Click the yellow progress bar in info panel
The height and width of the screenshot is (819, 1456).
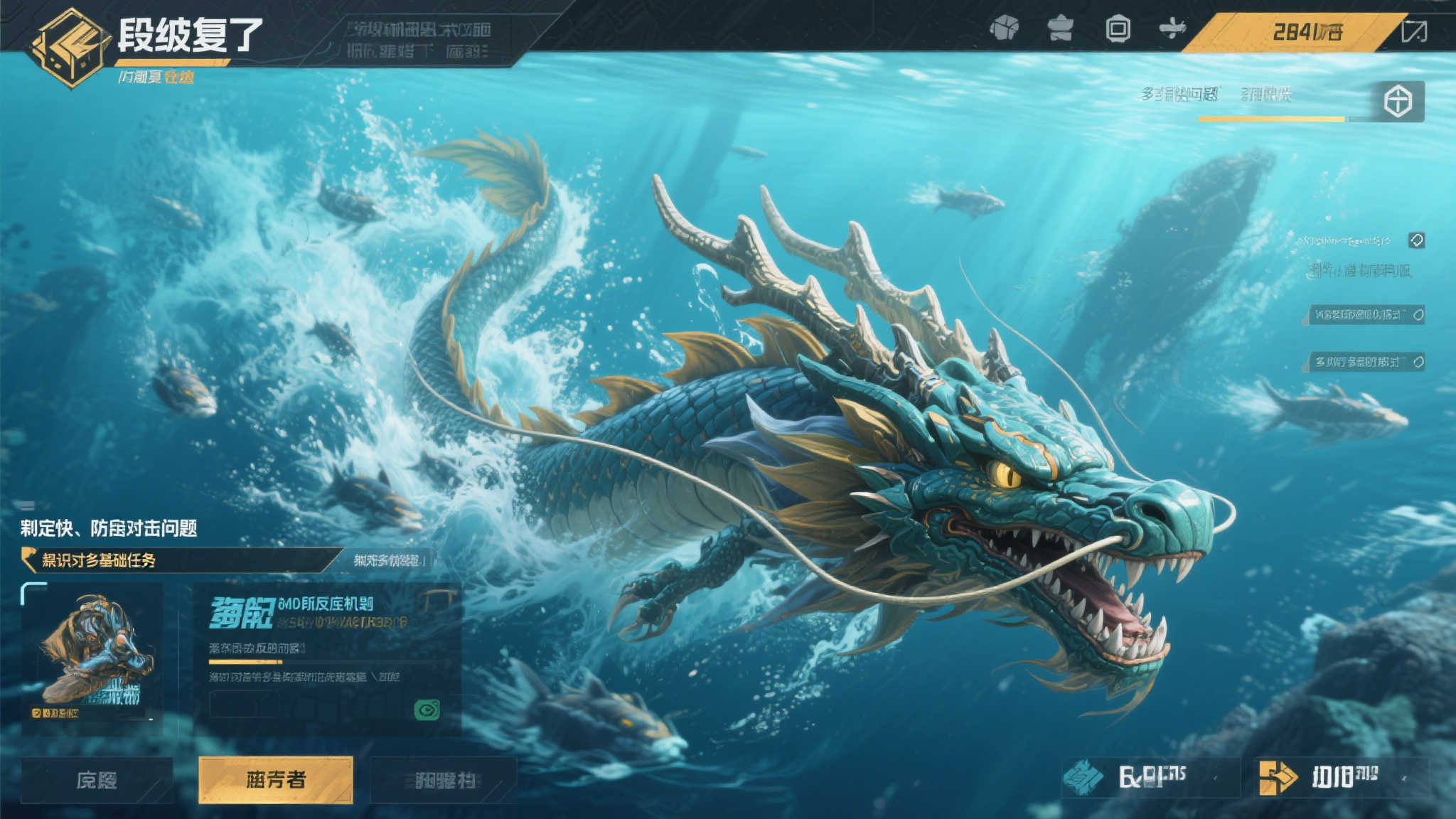[x=245, y=662]
